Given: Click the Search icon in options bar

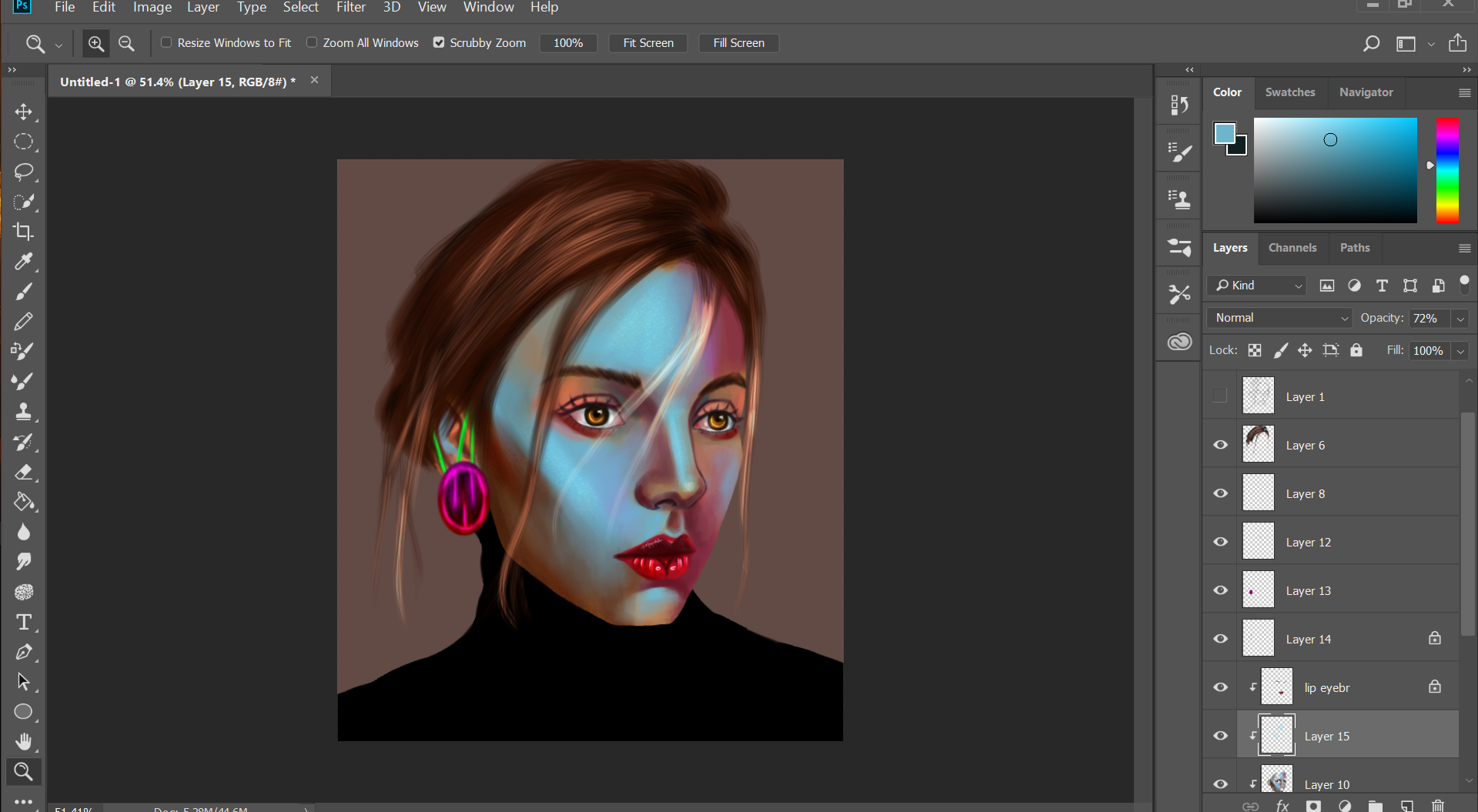Looking at the screenshot, I should [x=1371, y=43].
